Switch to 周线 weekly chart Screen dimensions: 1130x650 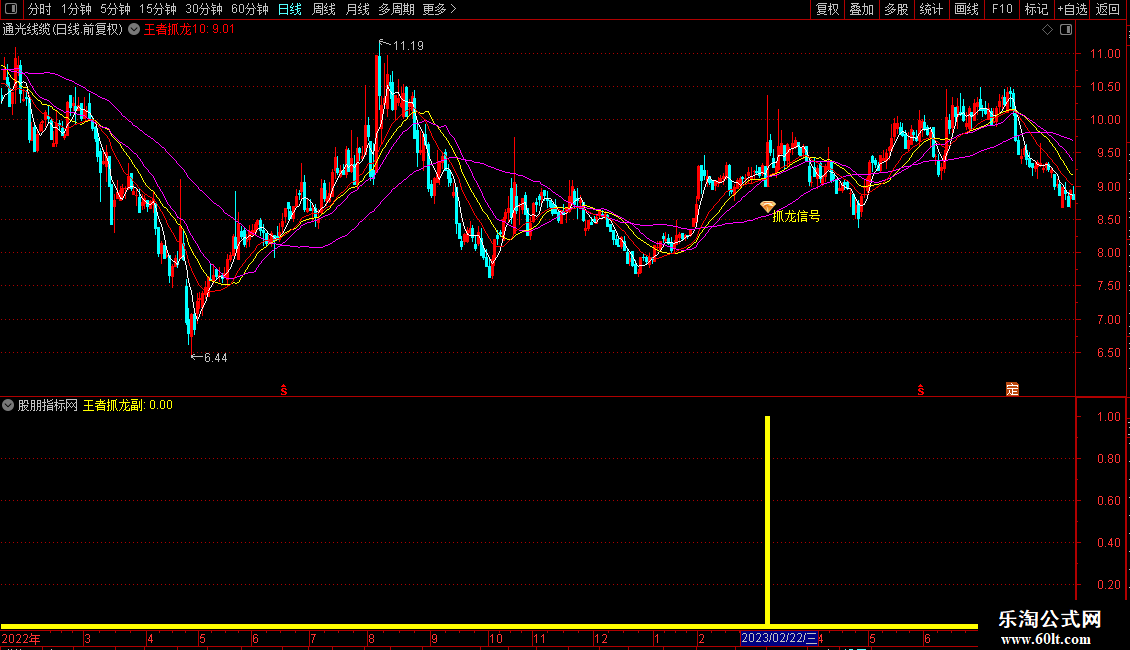tap(324, 9)
